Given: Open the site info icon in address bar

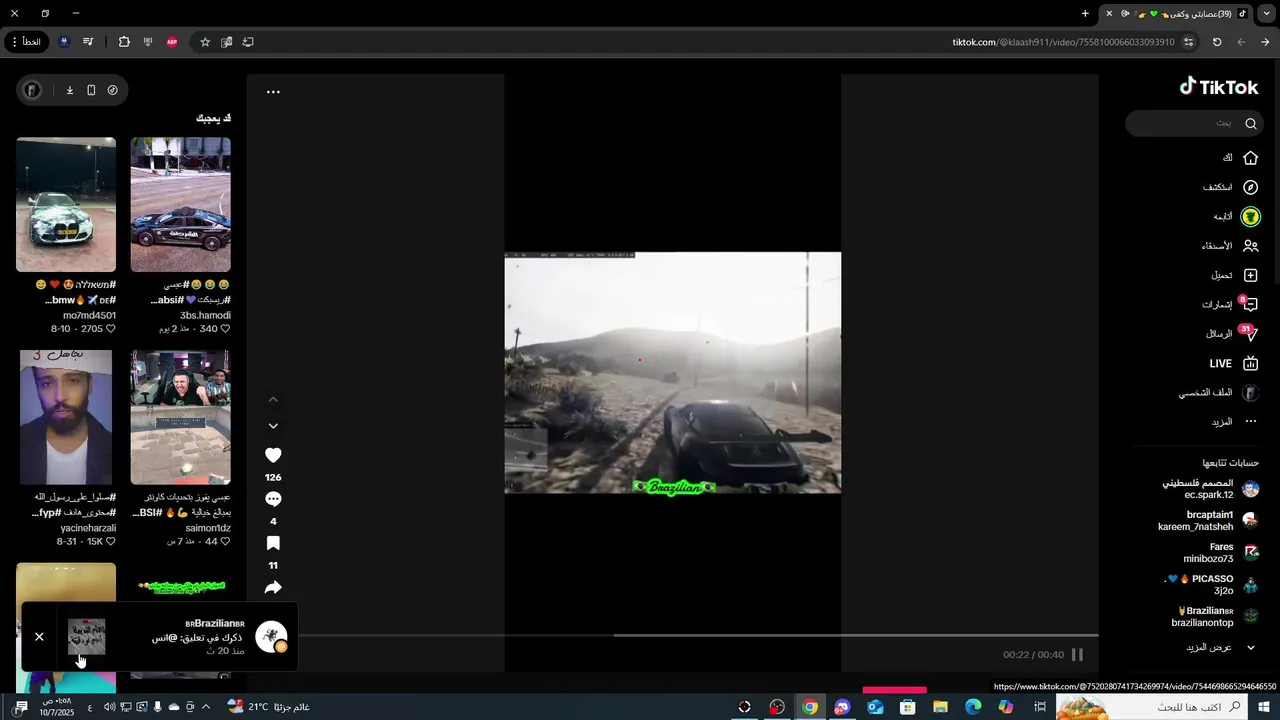Looking at the screenshot, I should 1188,42.
